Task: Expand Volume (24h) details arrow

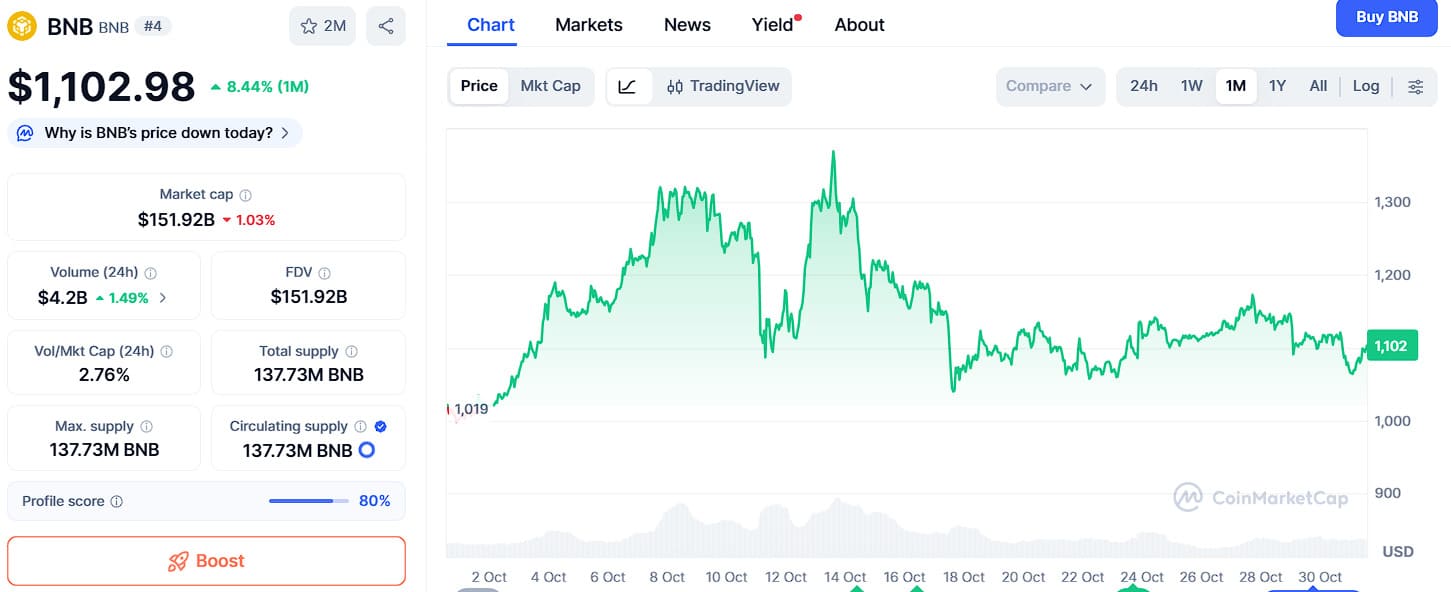Action: [163, 297]
